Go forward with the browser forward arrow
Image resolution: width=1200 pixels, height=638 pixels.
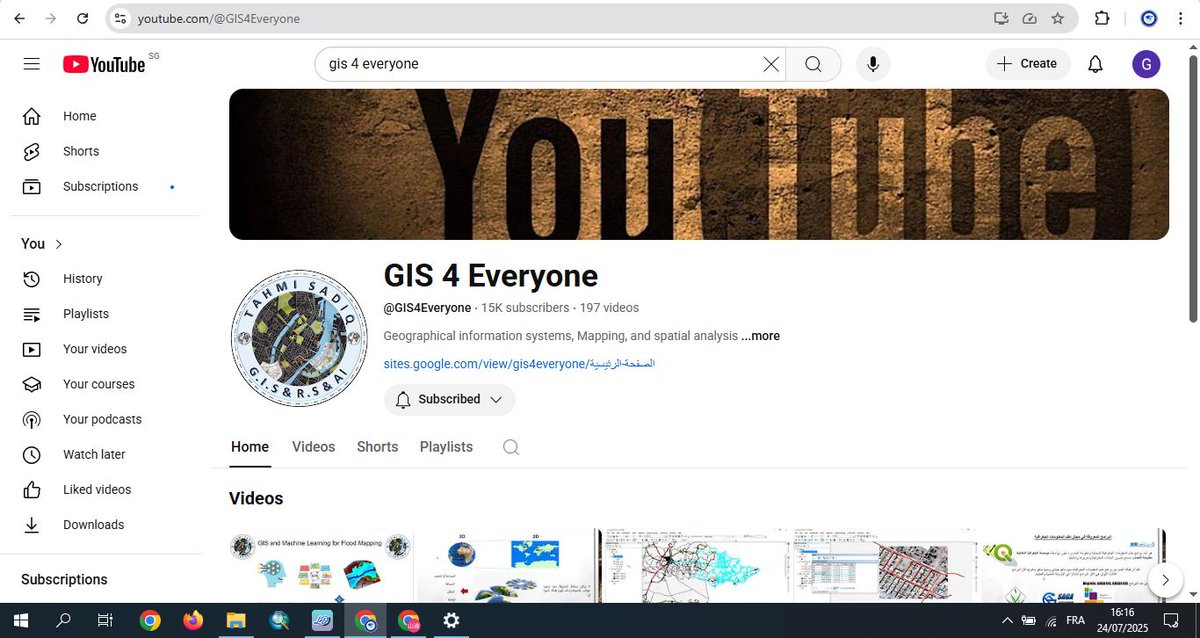(x=51, y=18)
